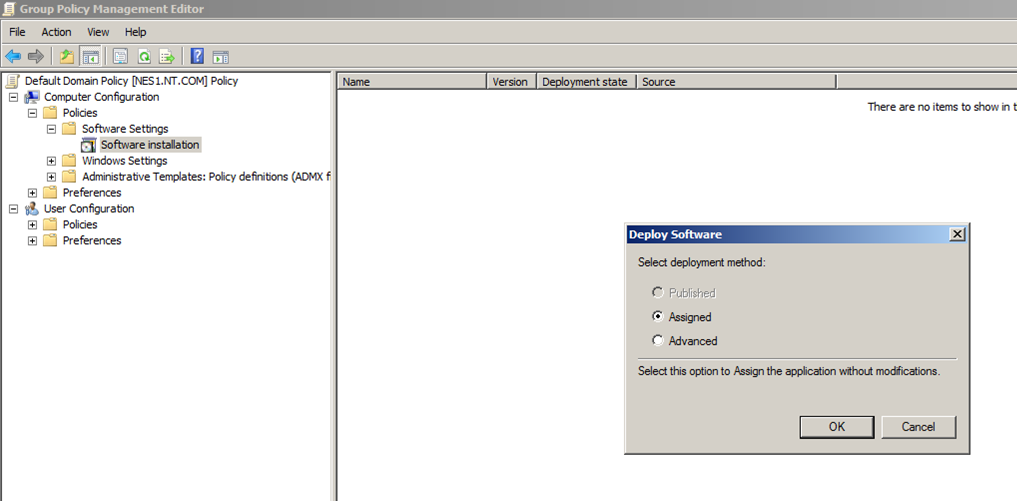Open the blue Help question mark icon
This screenshot has height=501, width=1017.
(x=198, y=56)
